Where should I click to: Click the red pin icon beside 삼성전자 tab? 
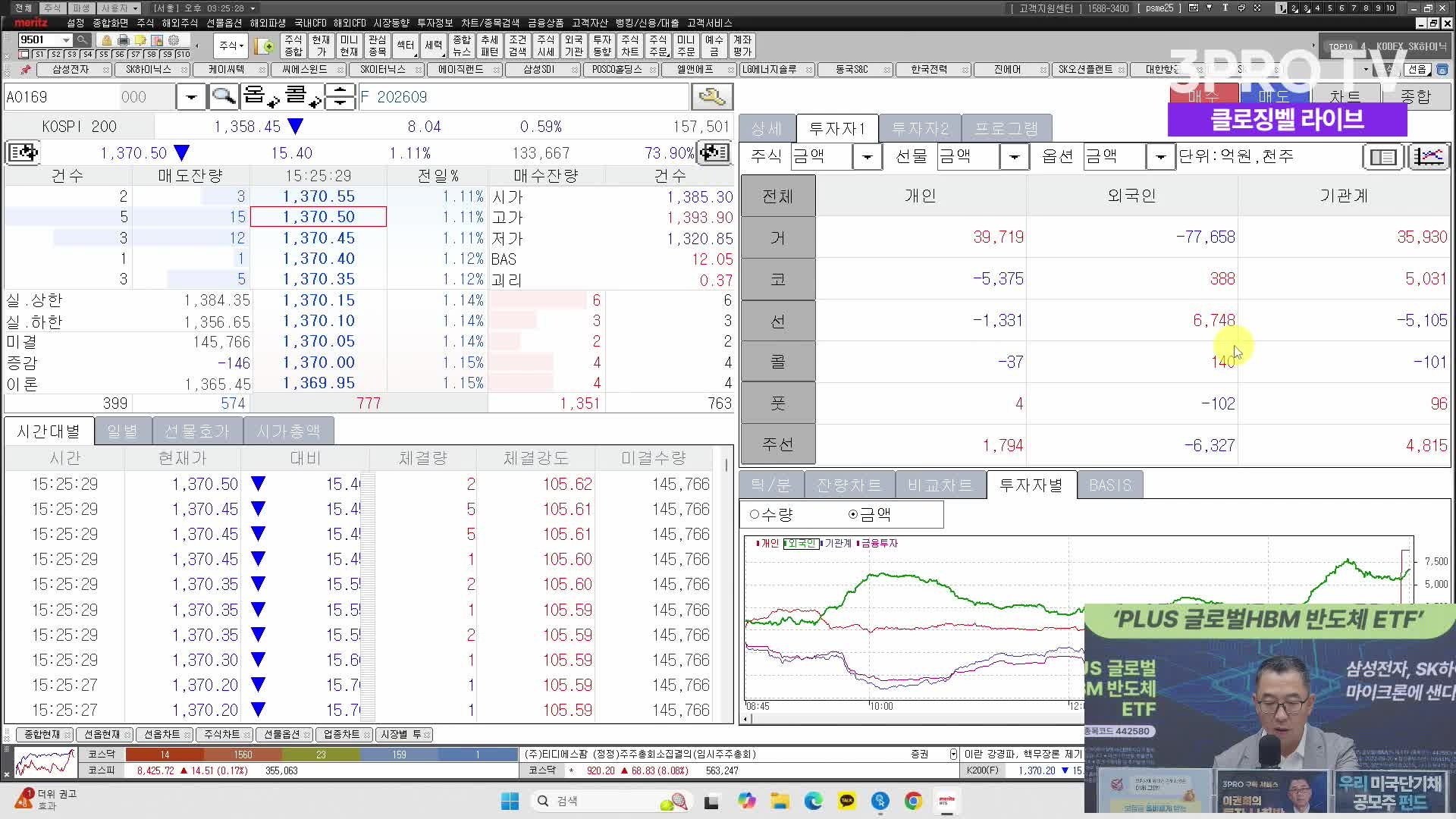pos(25,69)
